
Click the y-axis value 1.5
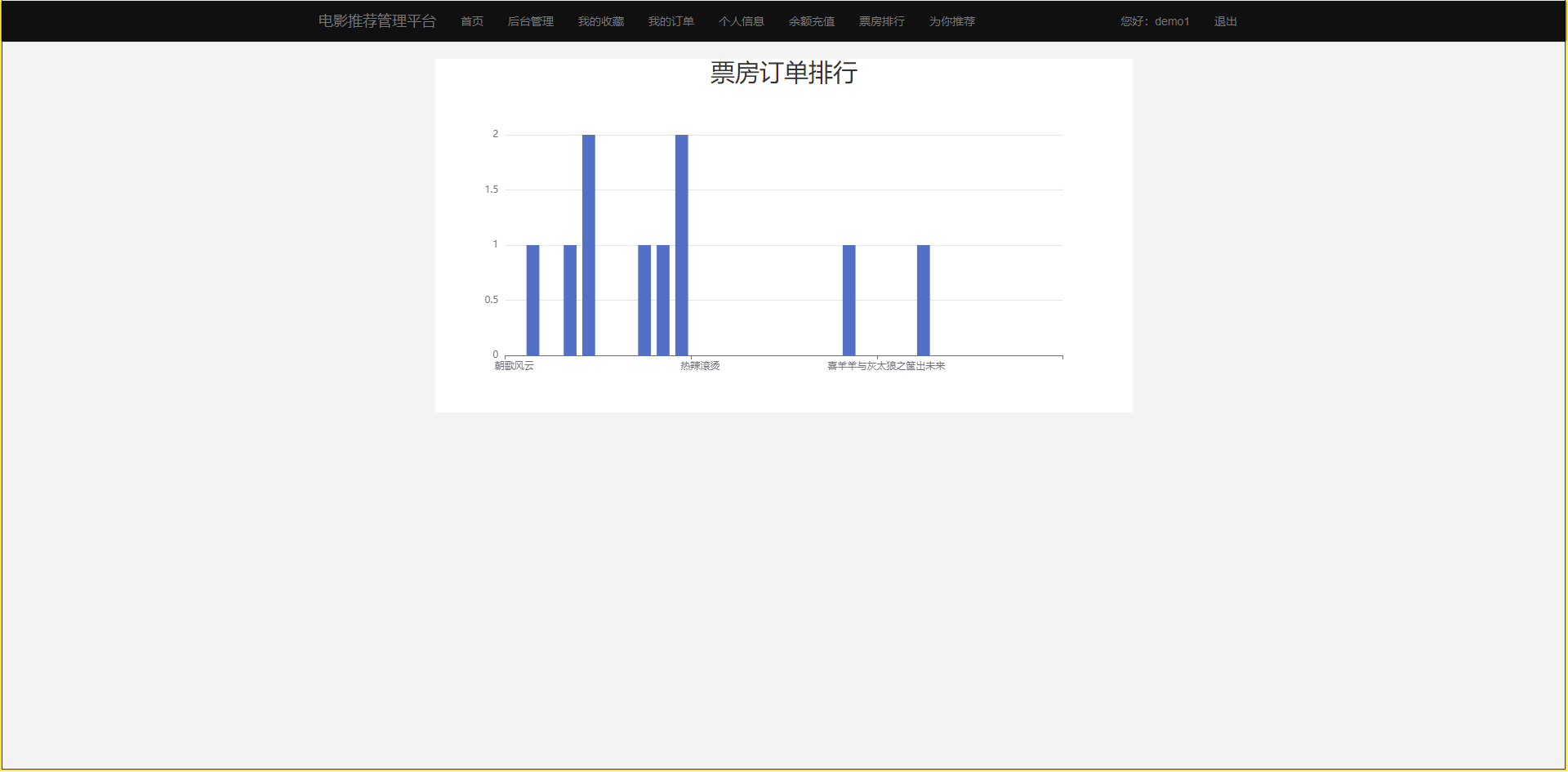[492, 190]
